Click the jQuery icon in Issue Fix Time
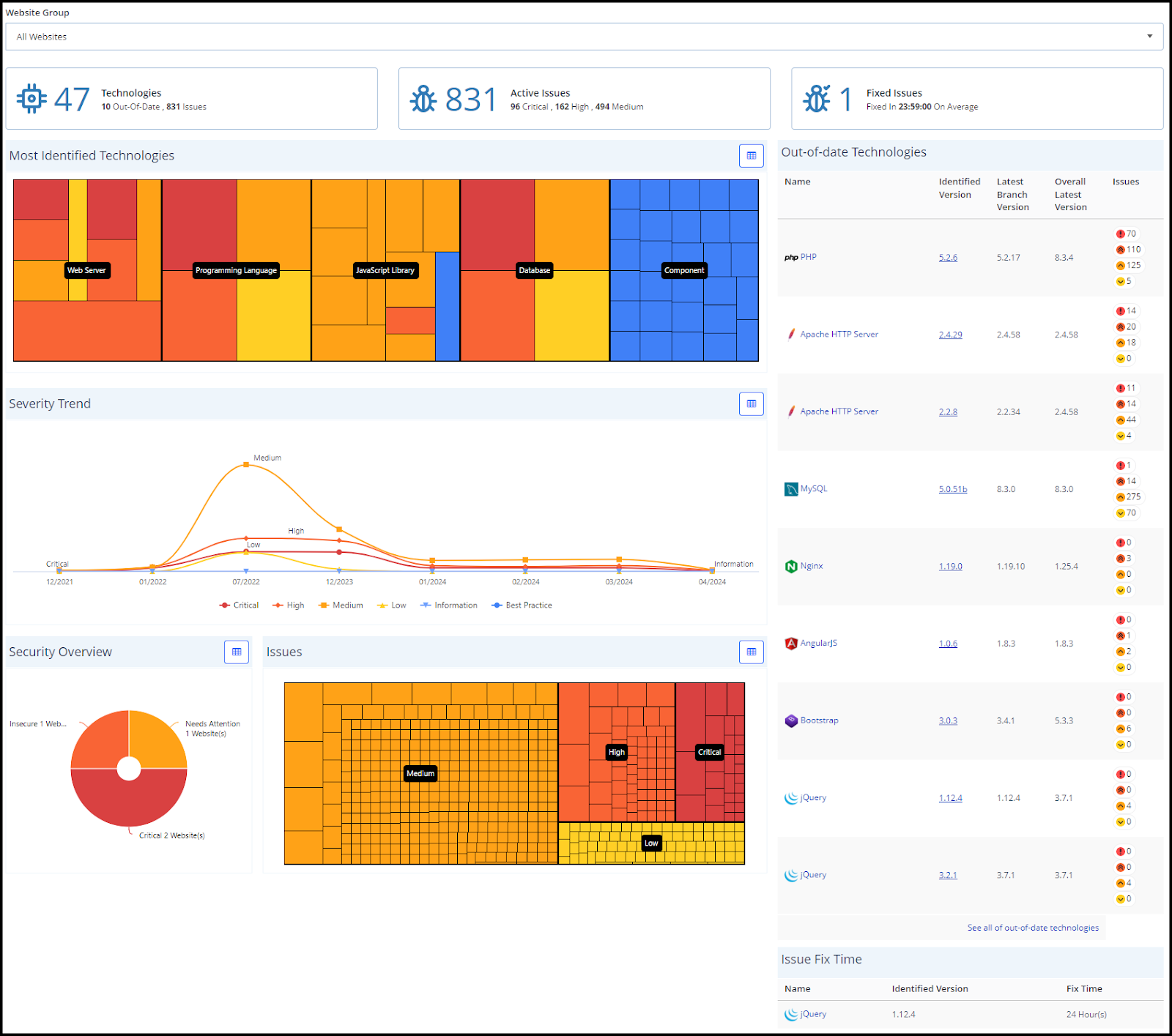 pyautogui.click(x=790, y=1014)
